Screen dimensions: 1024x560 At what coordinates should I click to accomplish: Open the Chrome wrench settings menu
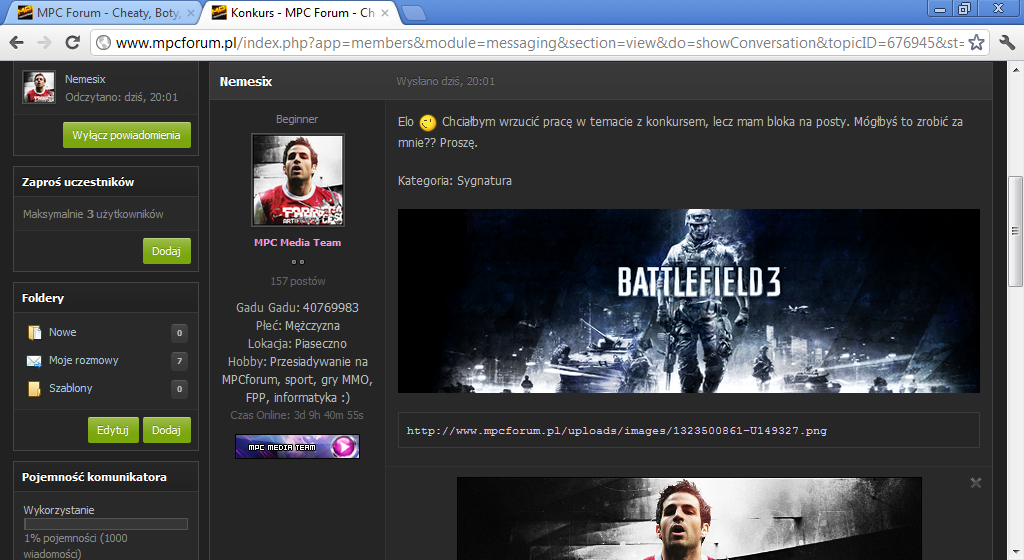[x=1007, y=42]
